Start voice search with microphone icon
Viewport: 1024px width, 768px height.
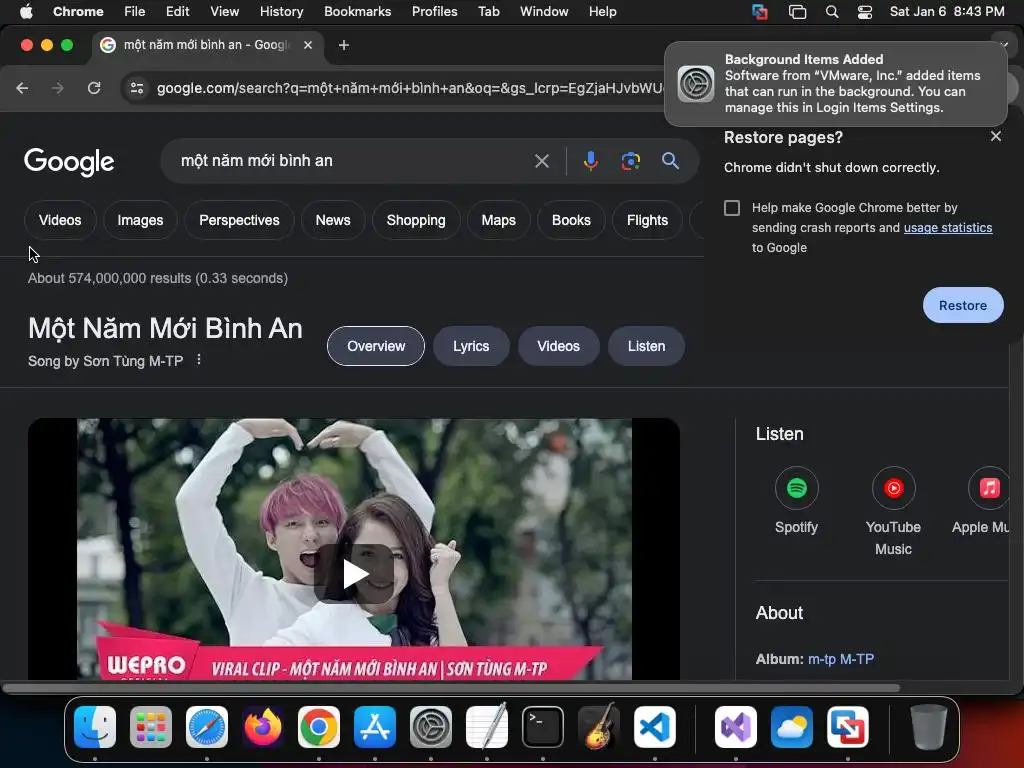pos(590,161)
